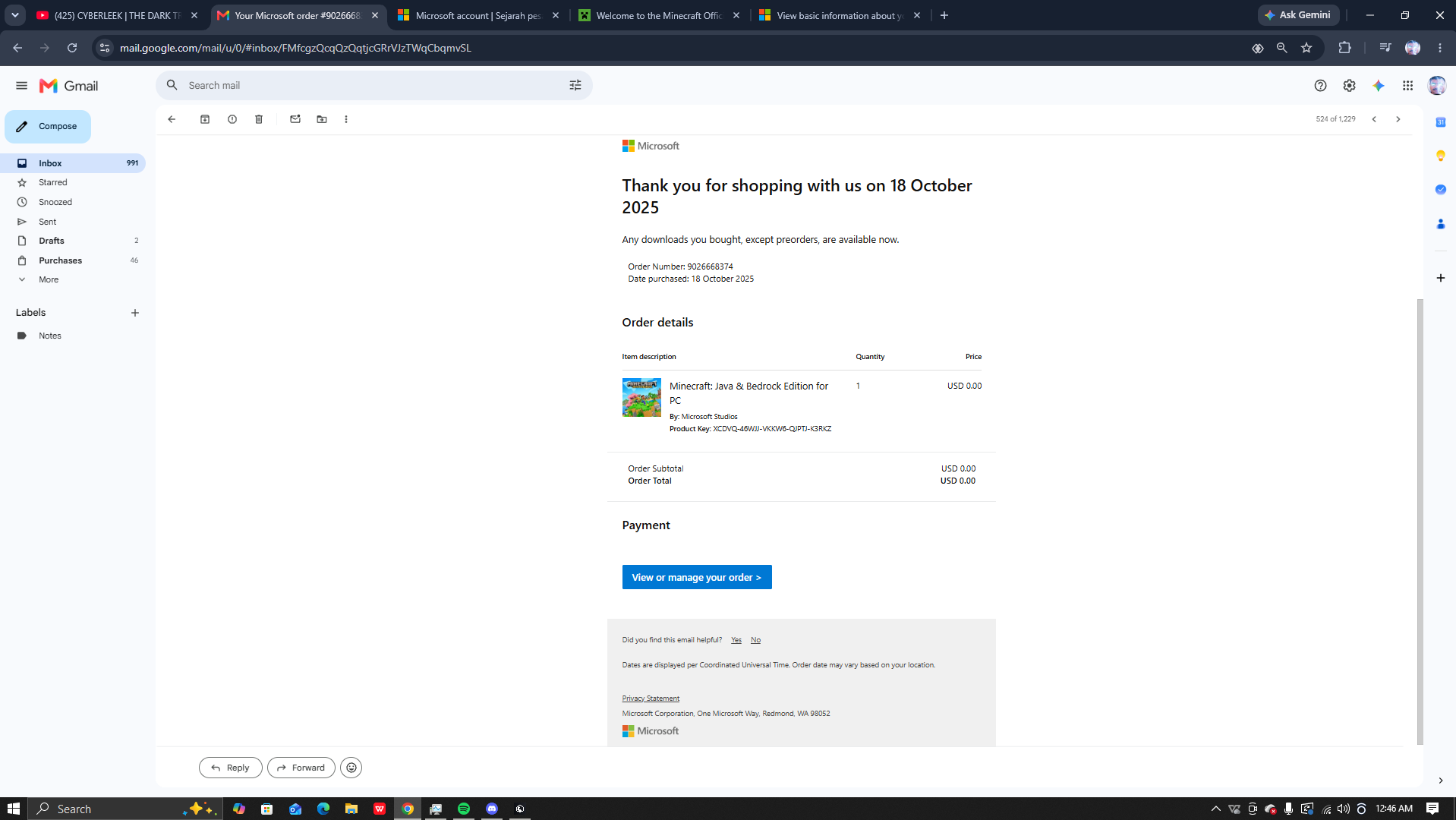Viewport: 1456px width, 820px height.
Task: Report this email as spam
Action: (x=232, y=119)
